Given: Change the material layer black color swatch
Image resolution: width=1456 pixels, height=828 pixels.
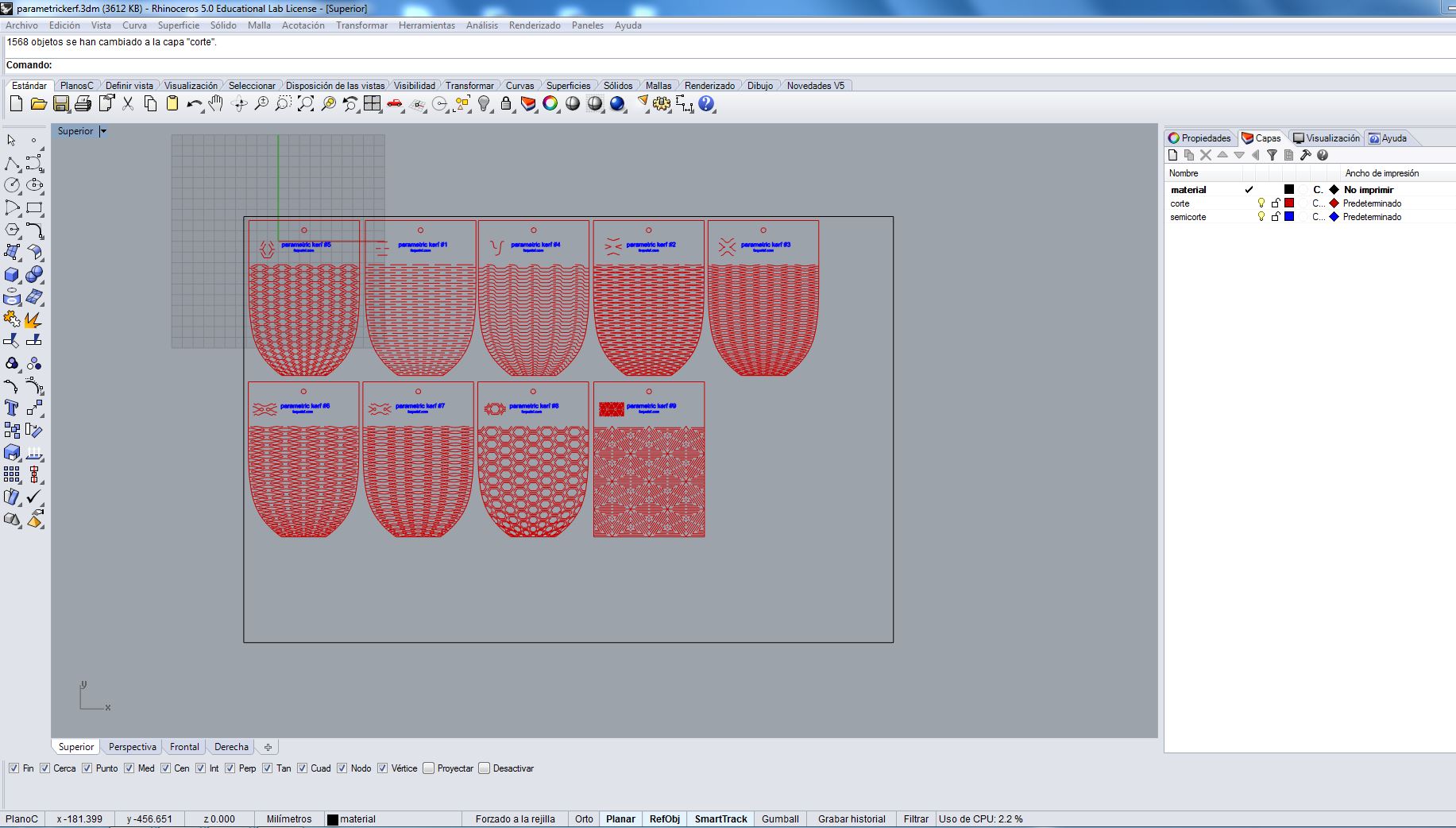Looking at the screenshot, I should (1289, 190).
